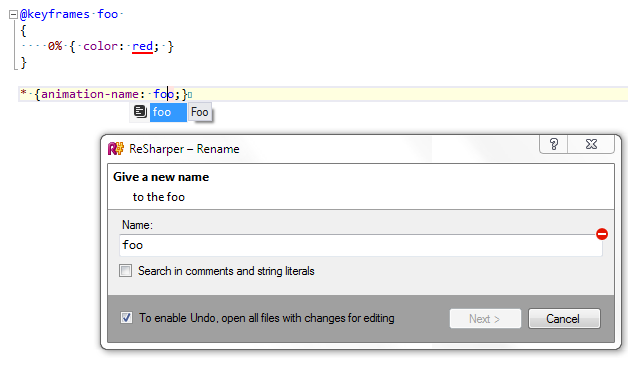Screen dimensions: 628x365
Task: Open ReSharper Rename dialog help
Action: [x=554, y=144]
